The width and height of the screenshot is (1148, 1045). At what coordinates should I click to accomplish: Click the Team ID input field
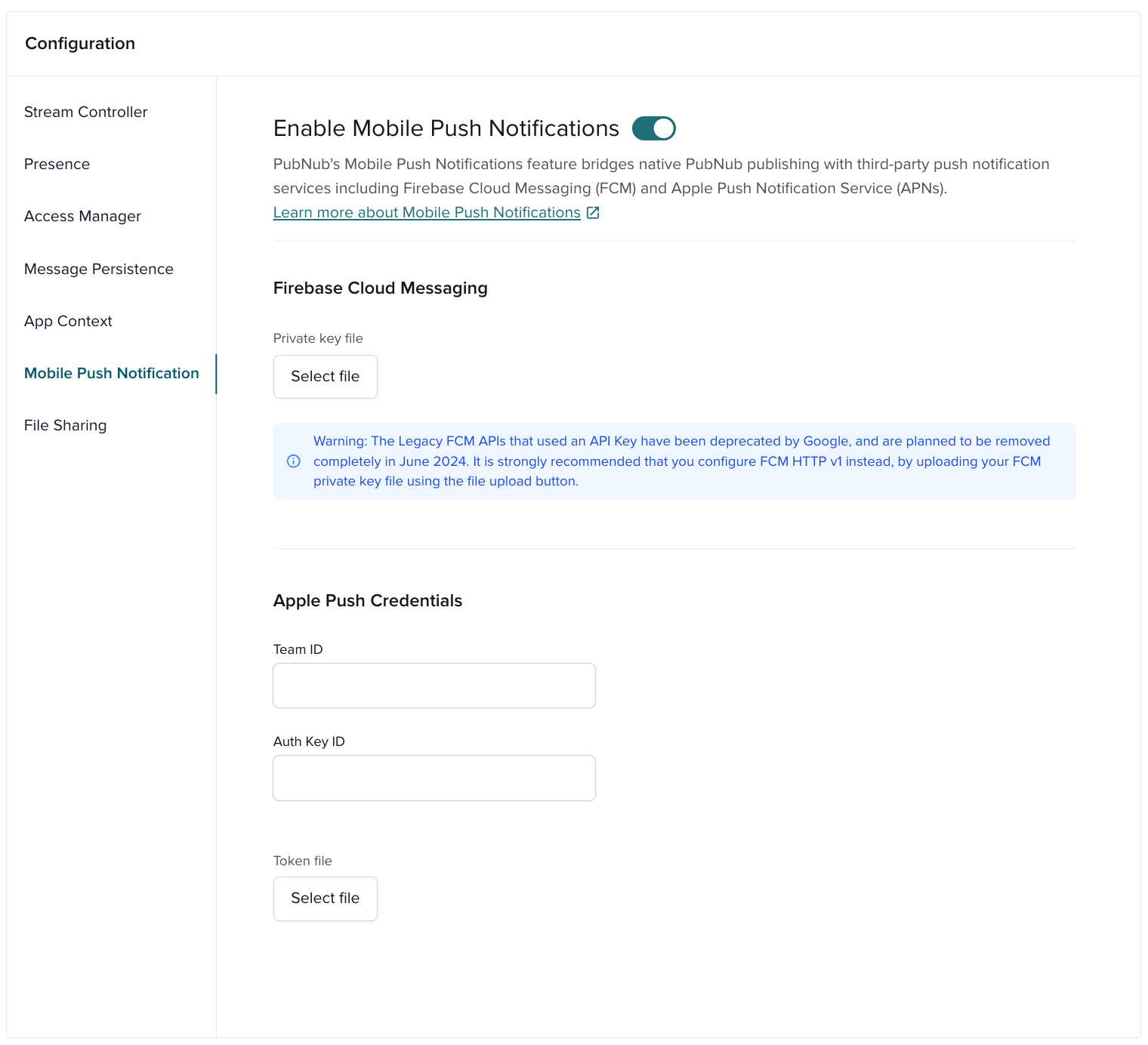coord(434,685)
